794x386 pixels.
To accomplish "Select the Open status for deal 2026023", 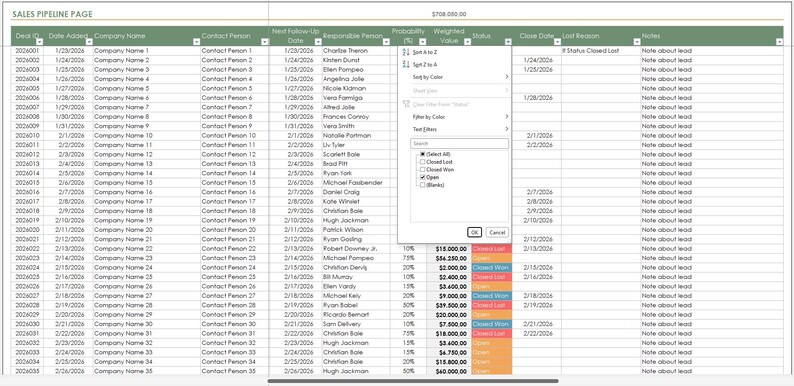I will 492,258.
